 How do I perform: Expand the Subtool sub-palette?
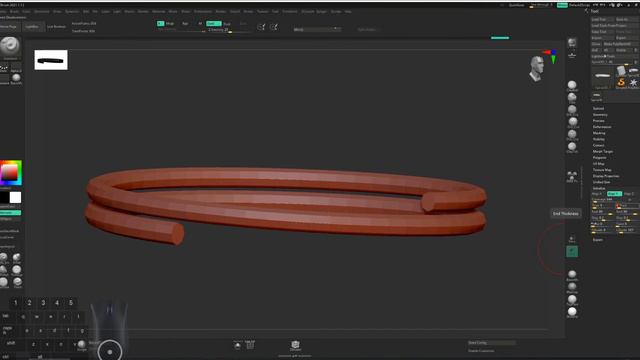coord(598,109)
